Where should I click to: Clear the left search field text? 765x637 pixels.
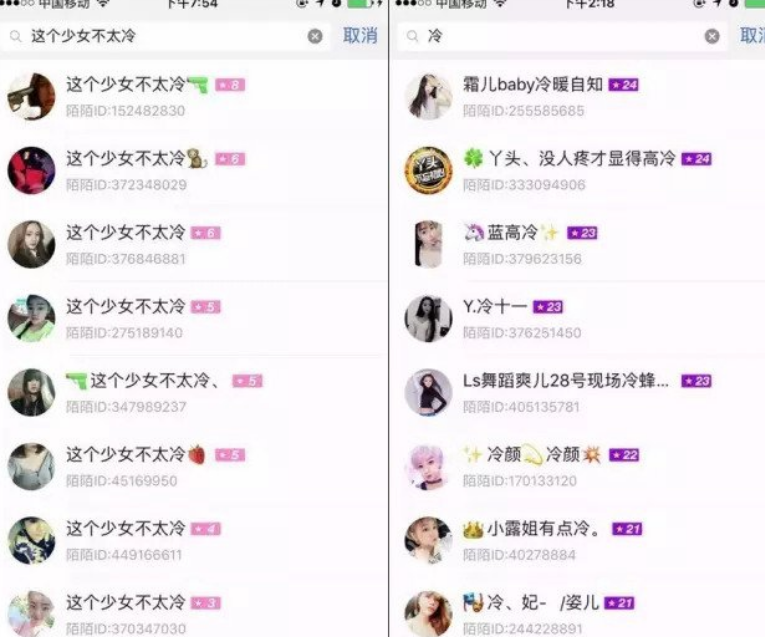point(315,36)
